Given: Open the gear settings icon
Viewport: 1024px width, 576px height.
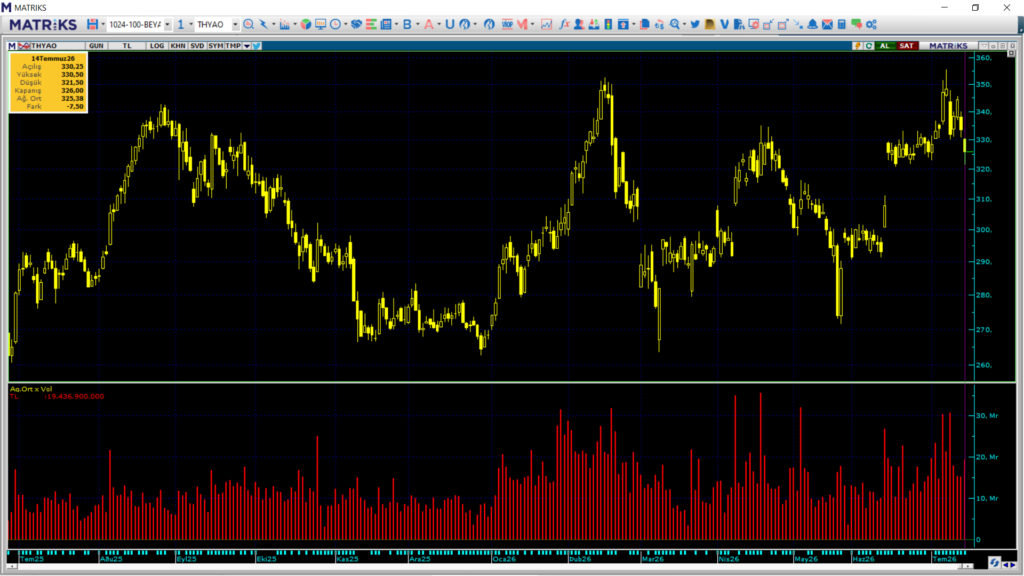Looking at the screenshot, I should 871,24.
